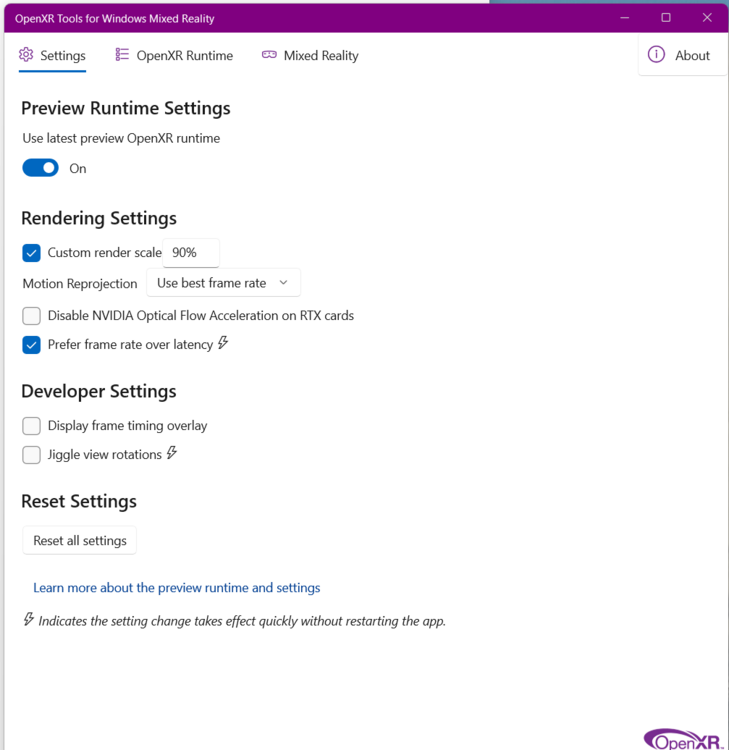Switch to the Settings tab
This screenshot has height=750, width=729.
(53, 55)
